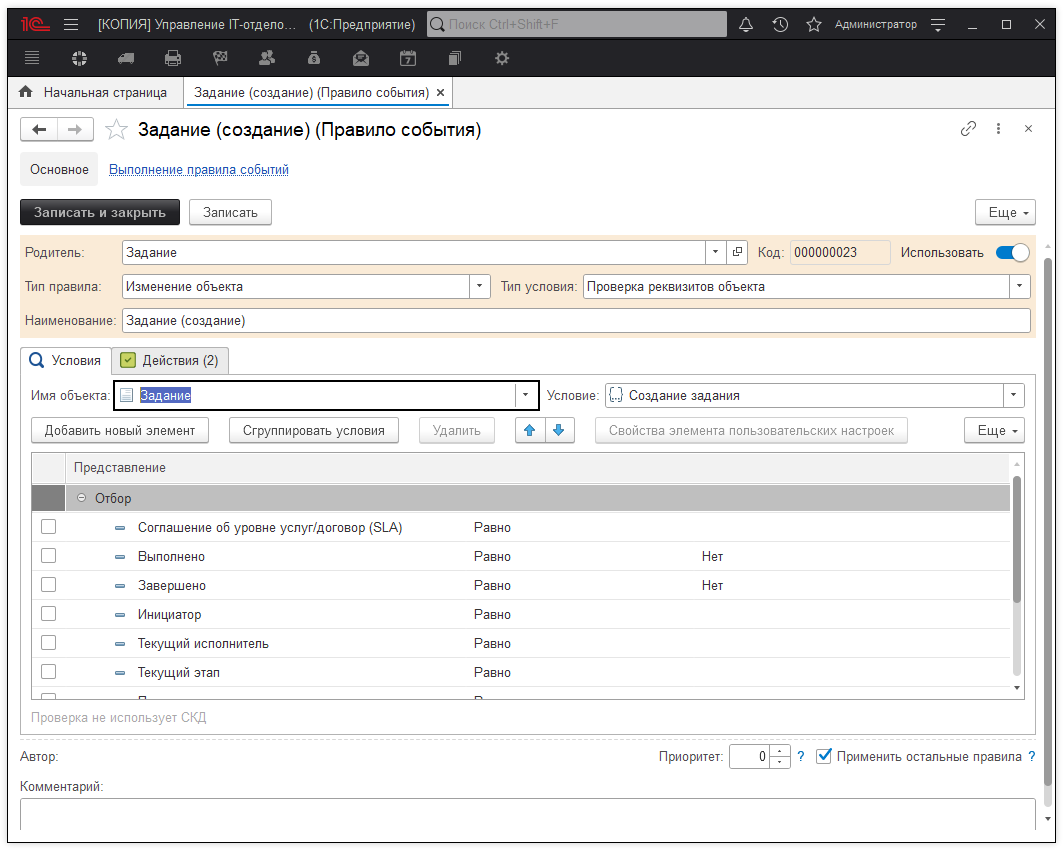Open the calendar section icon
Viewport: 1063px width, 850px height.
click(x=408, y=58)
